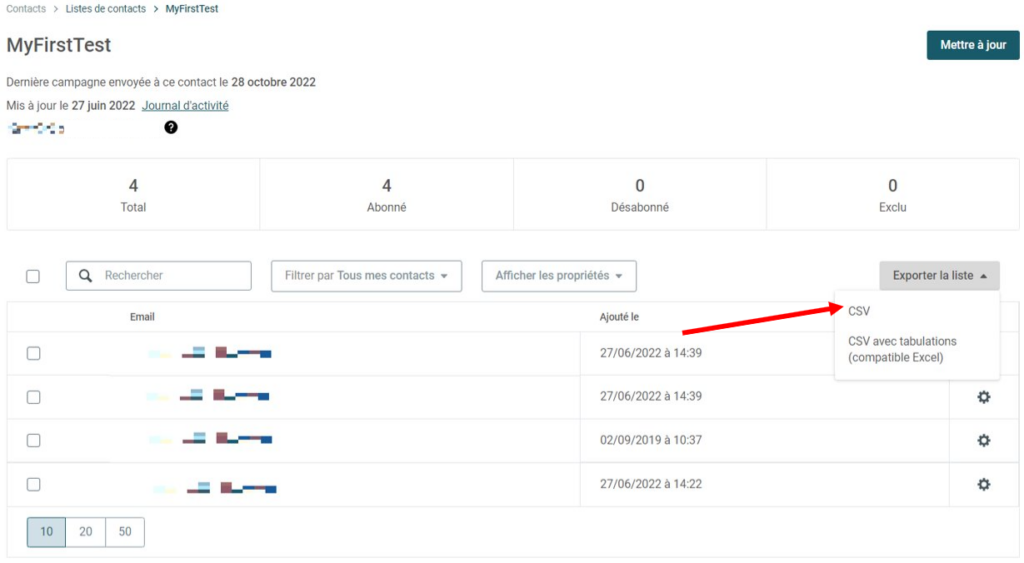1024x563 pixels.
Task: Check the second contact row checkbox
Action: pyautogui.click(x=33, y=397)
